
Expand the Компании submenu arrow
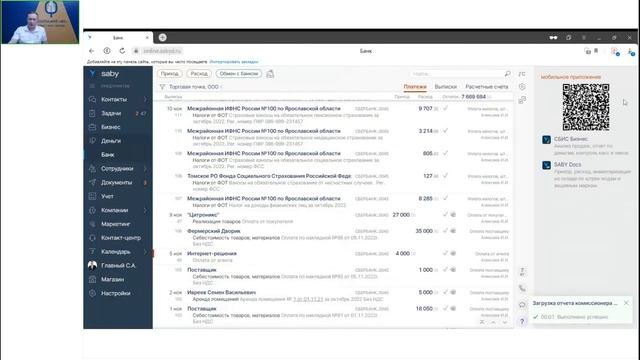[145, 210]
